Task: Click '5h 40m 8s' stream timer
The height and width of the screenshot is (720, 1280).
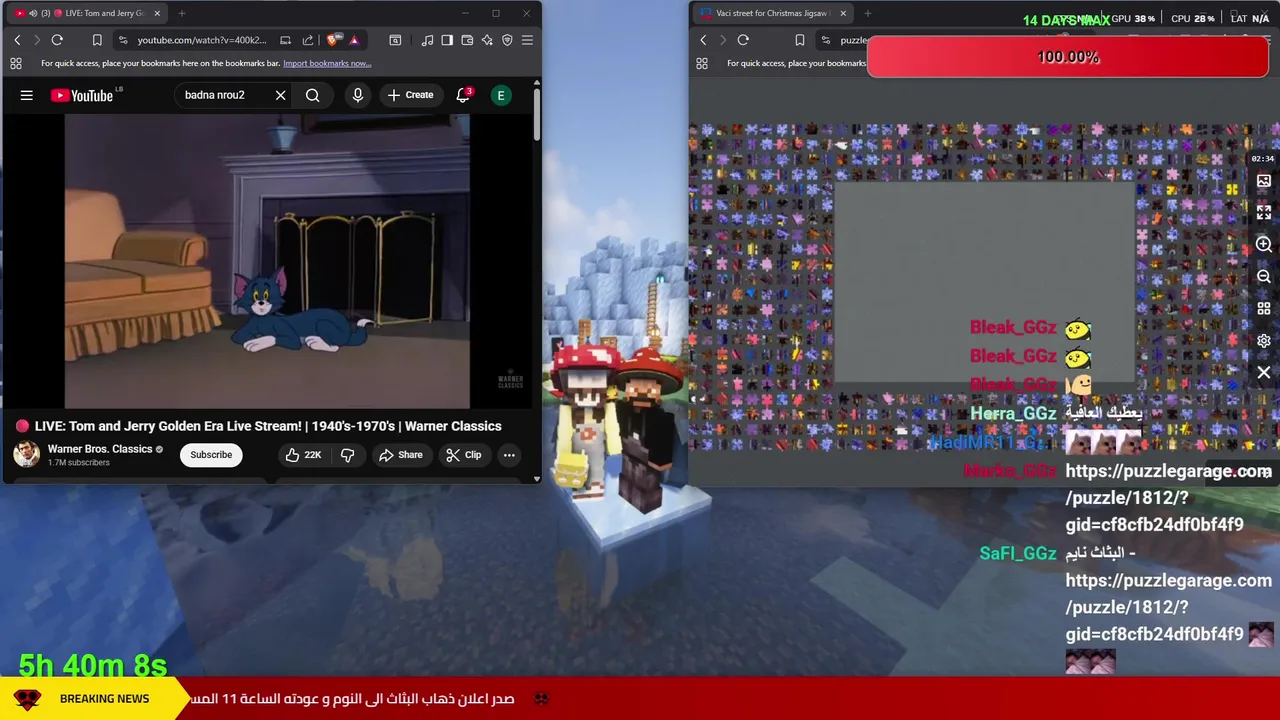Action: tap(93, 665)
